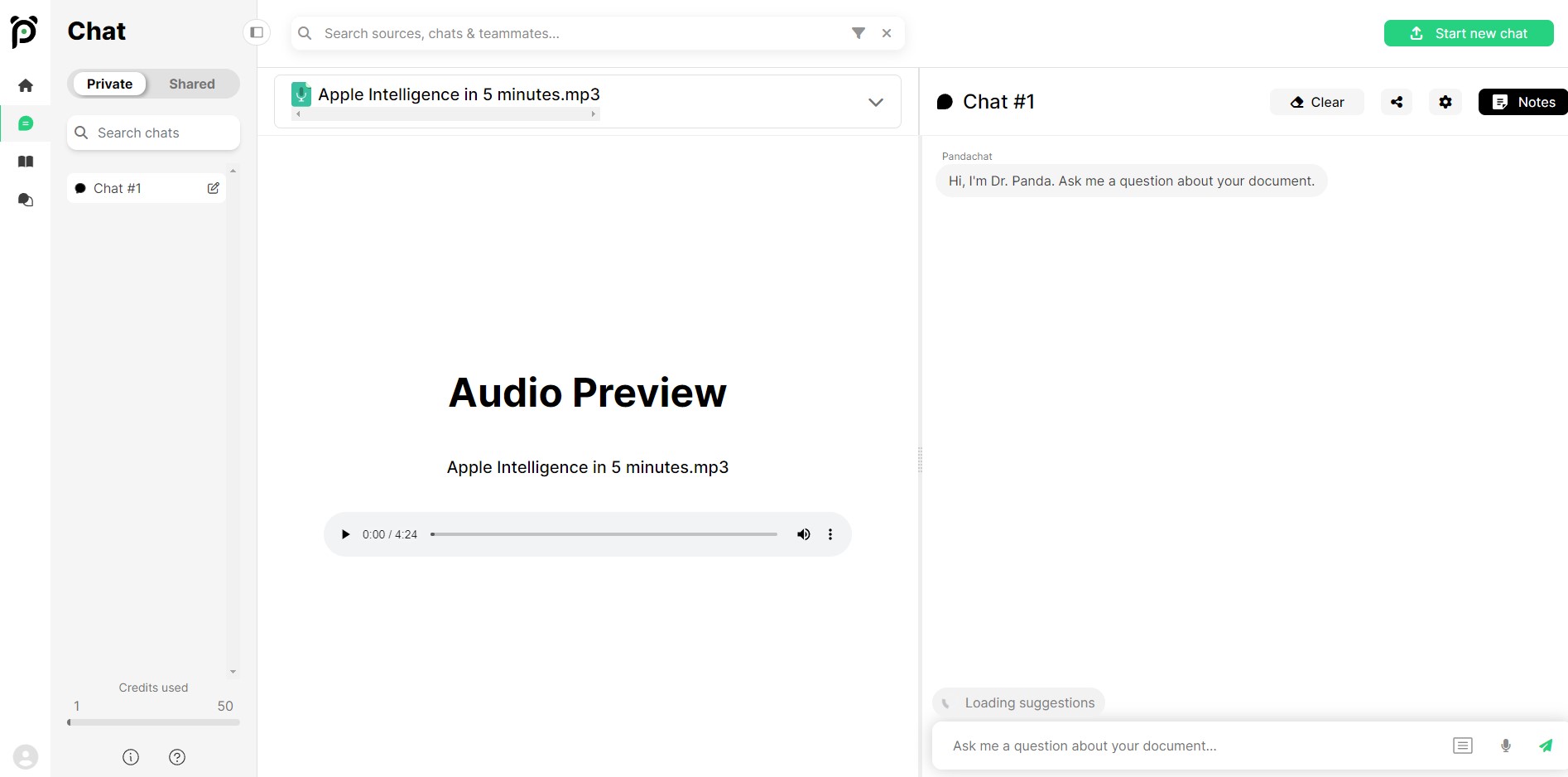Play the audio preview
This screenshot has width=1568, height=777.
pyautogui.click(x=345, y=534)
